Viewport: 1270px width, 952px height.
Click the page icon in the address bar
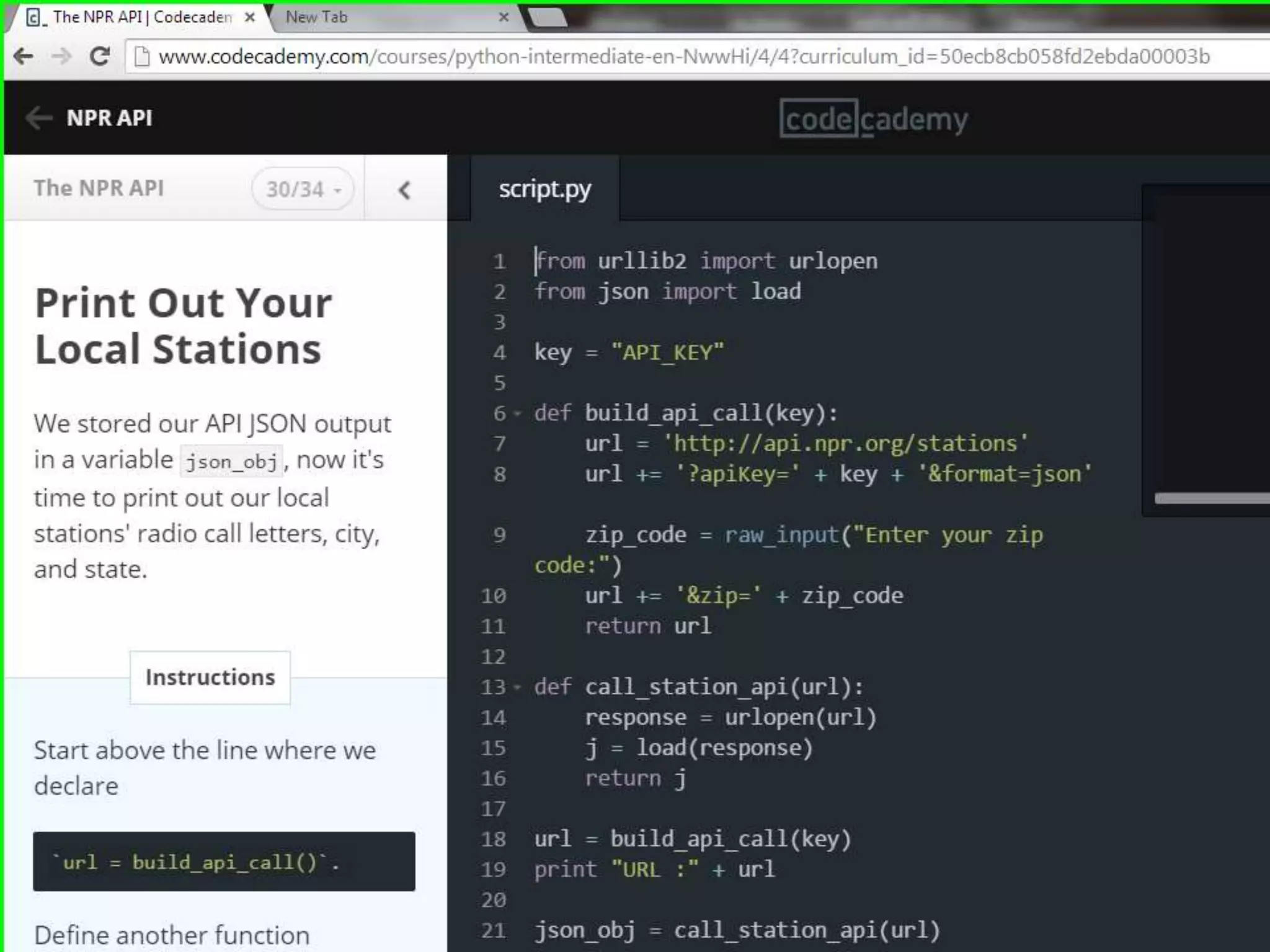142,57
